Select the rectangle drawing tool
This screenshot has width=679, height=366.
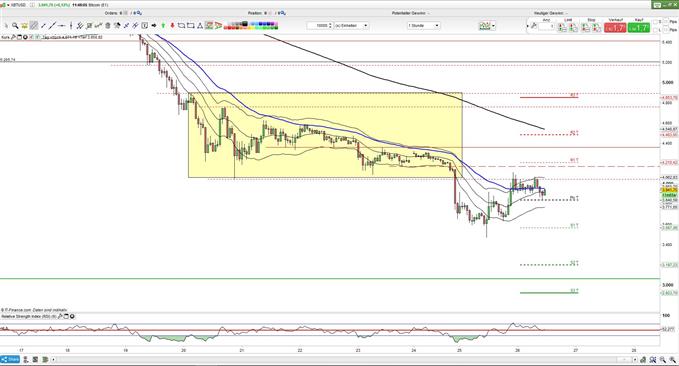click(x=191, y=26)
